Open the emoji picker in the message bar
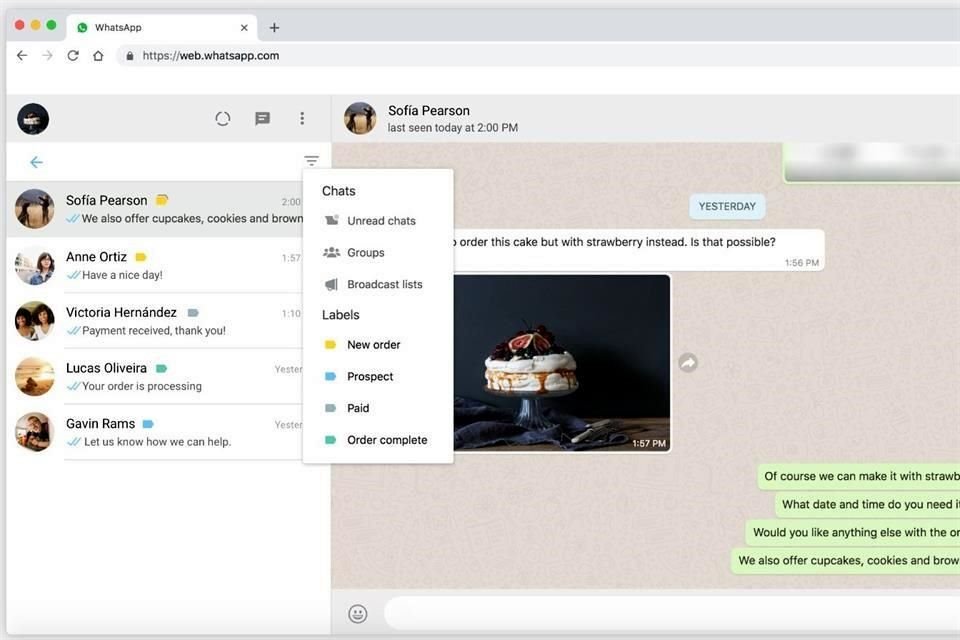Screen dimensions: 960x640 [x=357, y=613]
